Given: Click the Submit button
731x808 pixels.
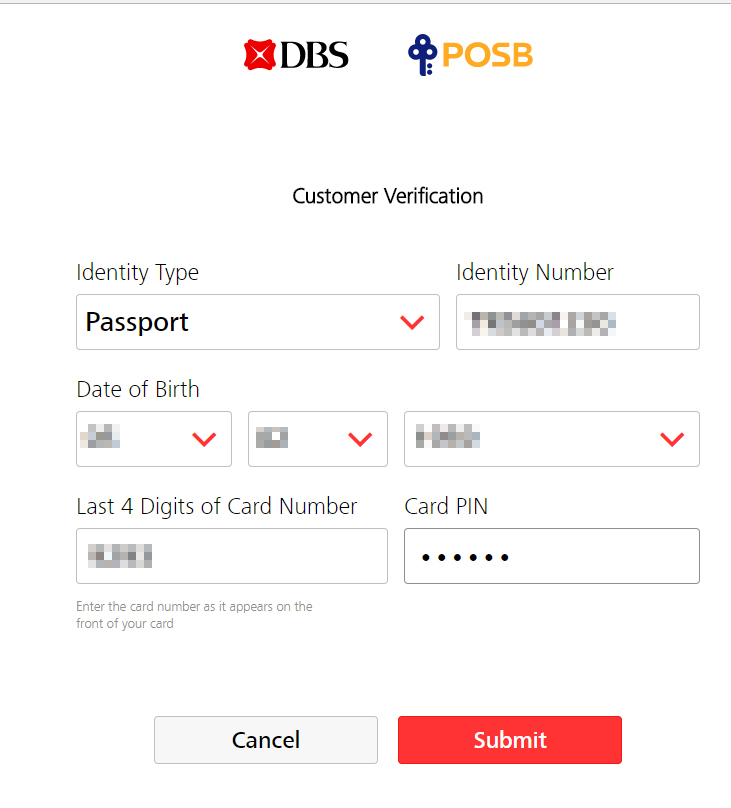Looking at the screenshot, I should (509, 740).
